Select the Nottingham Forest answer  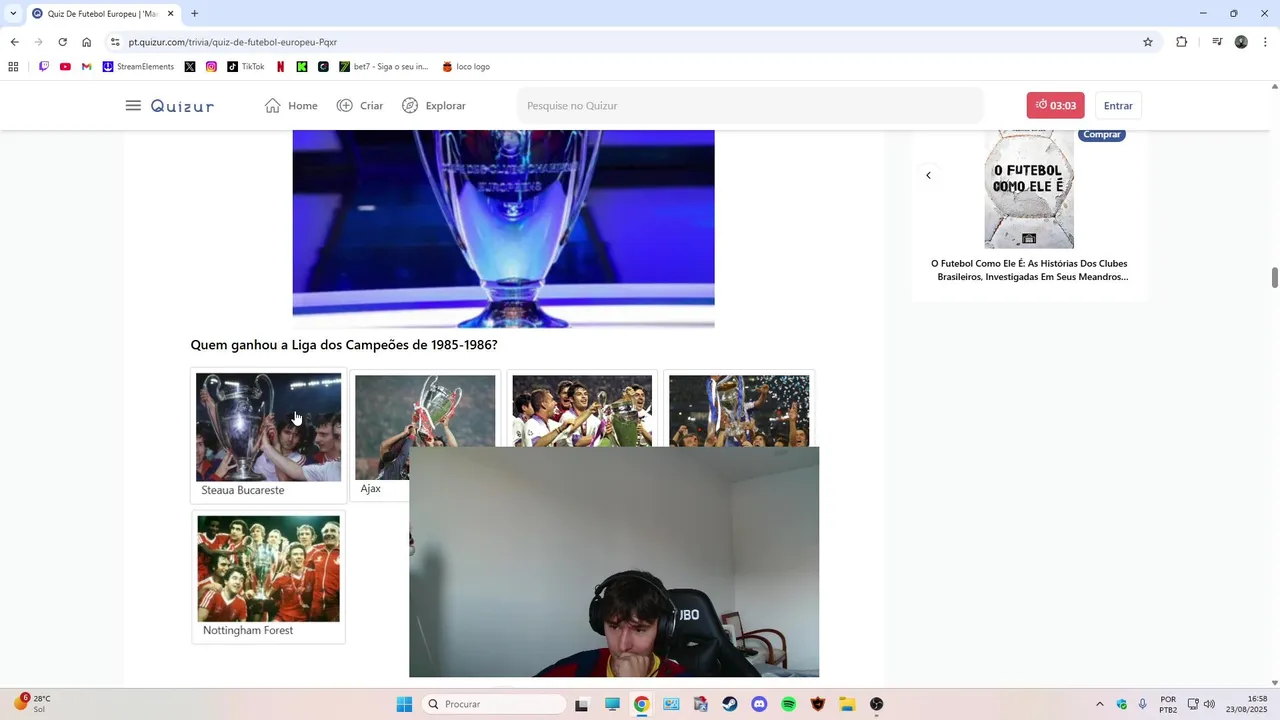click(x=268, y=577)
